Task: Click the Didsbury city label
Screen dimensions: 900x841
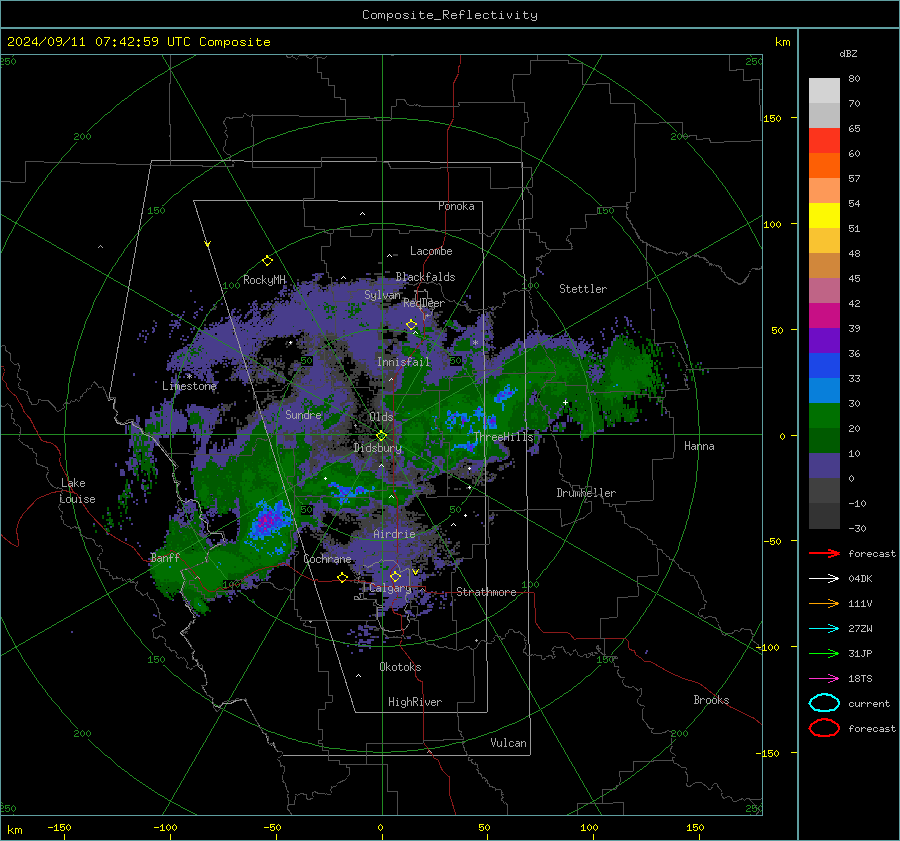Action: coord(378,448)
